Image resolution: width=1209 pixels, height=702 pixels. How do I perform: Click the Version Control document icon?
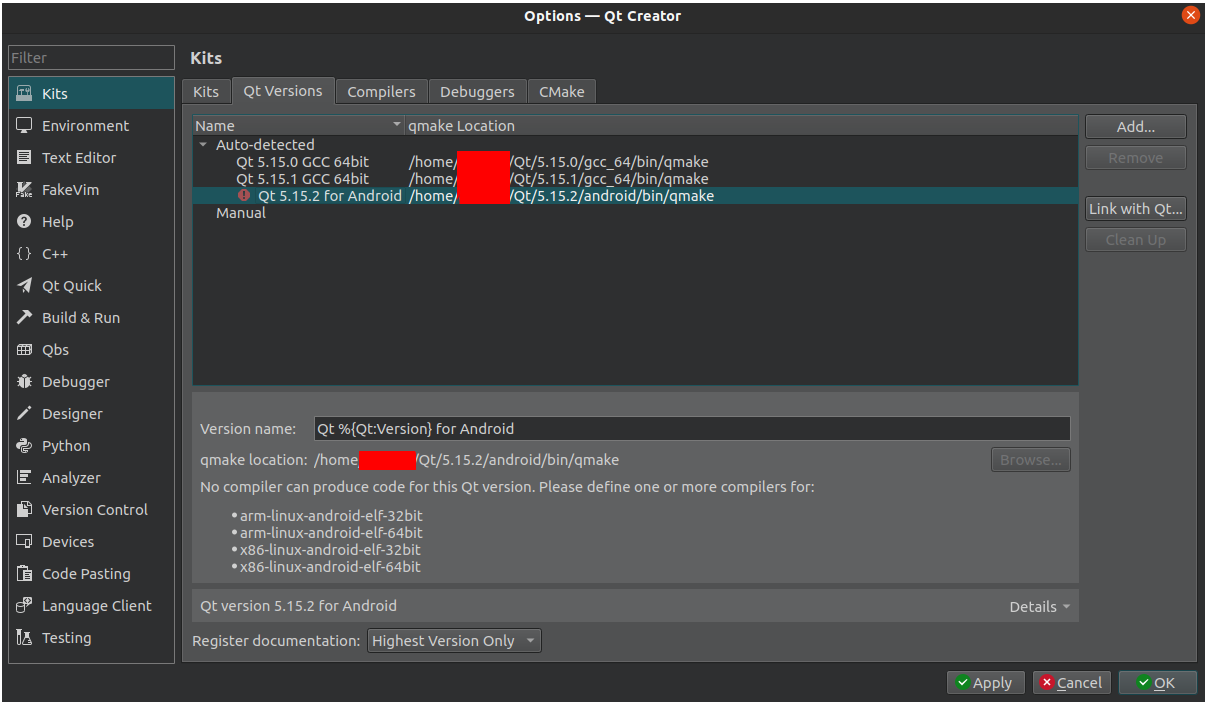coord(25,509)
